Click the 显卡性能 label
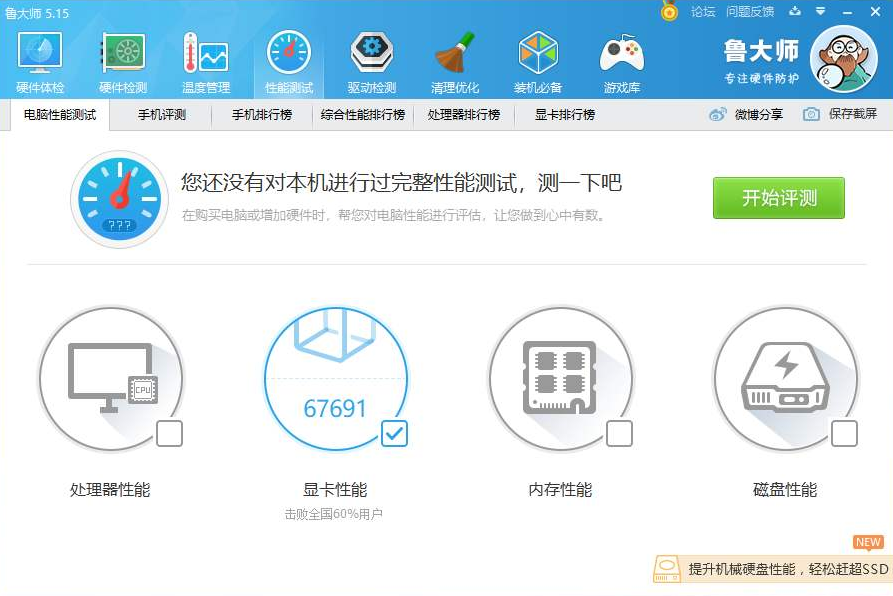 tap(335, 490)
